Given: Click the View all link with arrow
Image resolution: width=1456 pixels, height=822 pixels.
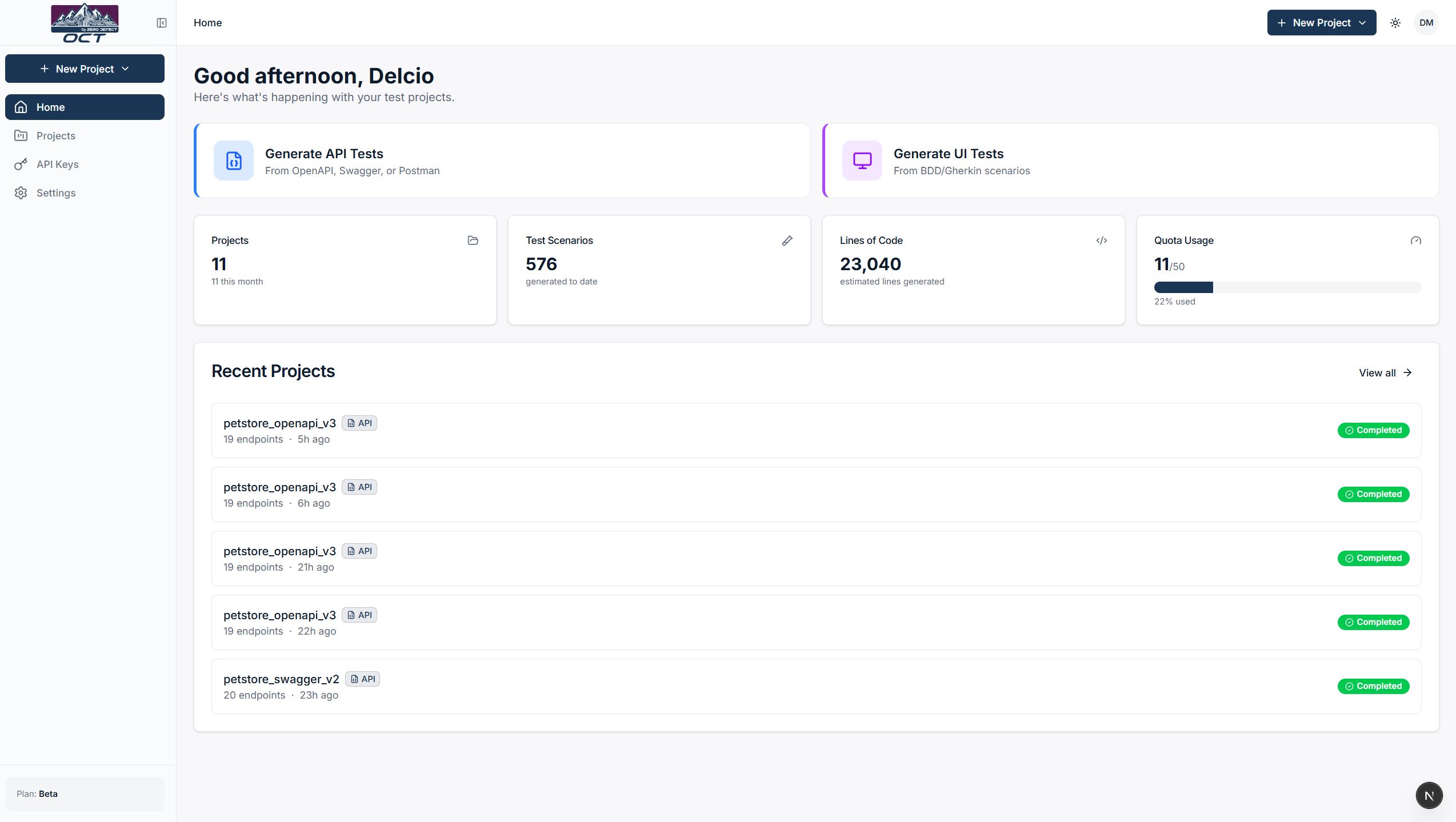Looking at the screenshot, I should [1386, 373].
